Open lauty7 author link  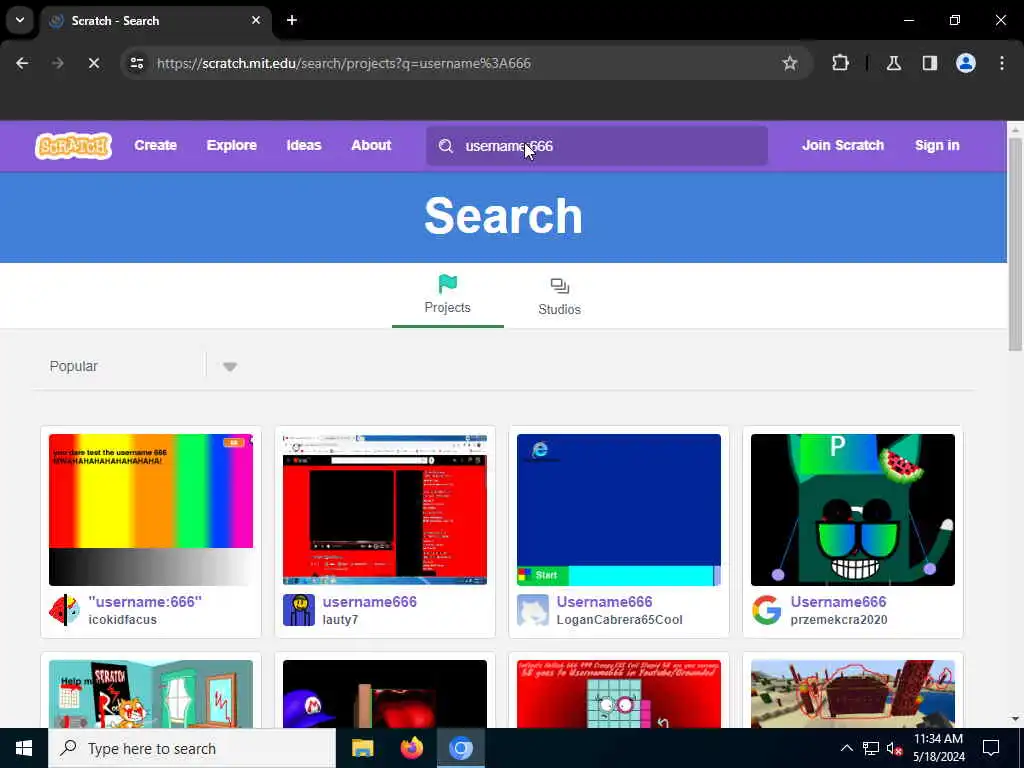(340, 620)
